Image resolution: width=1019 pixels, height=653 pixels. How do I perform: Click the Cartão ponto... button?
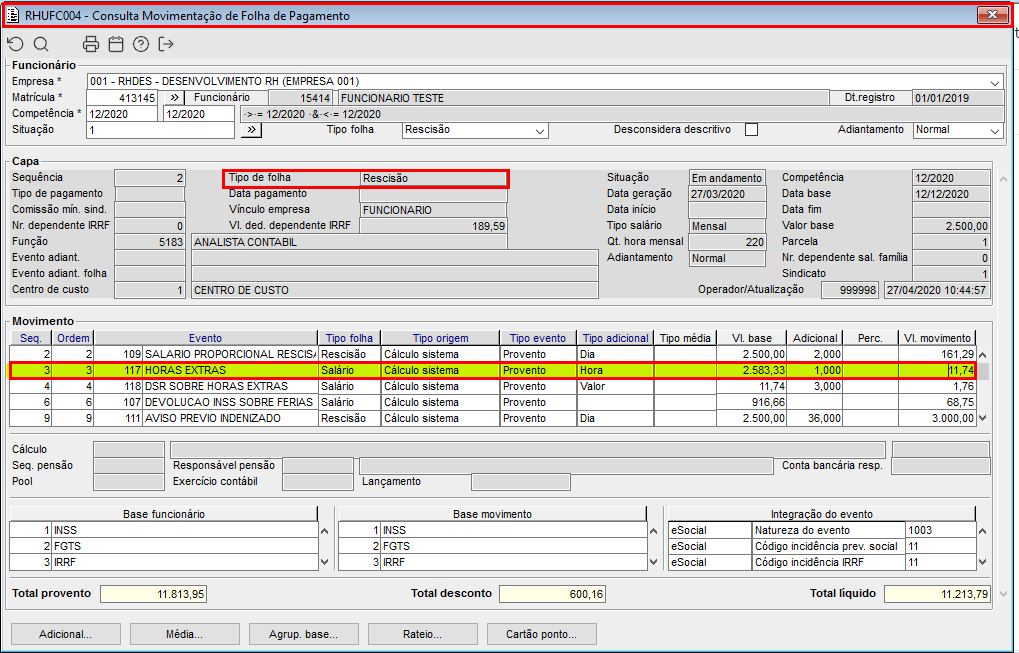click(541, 634)
